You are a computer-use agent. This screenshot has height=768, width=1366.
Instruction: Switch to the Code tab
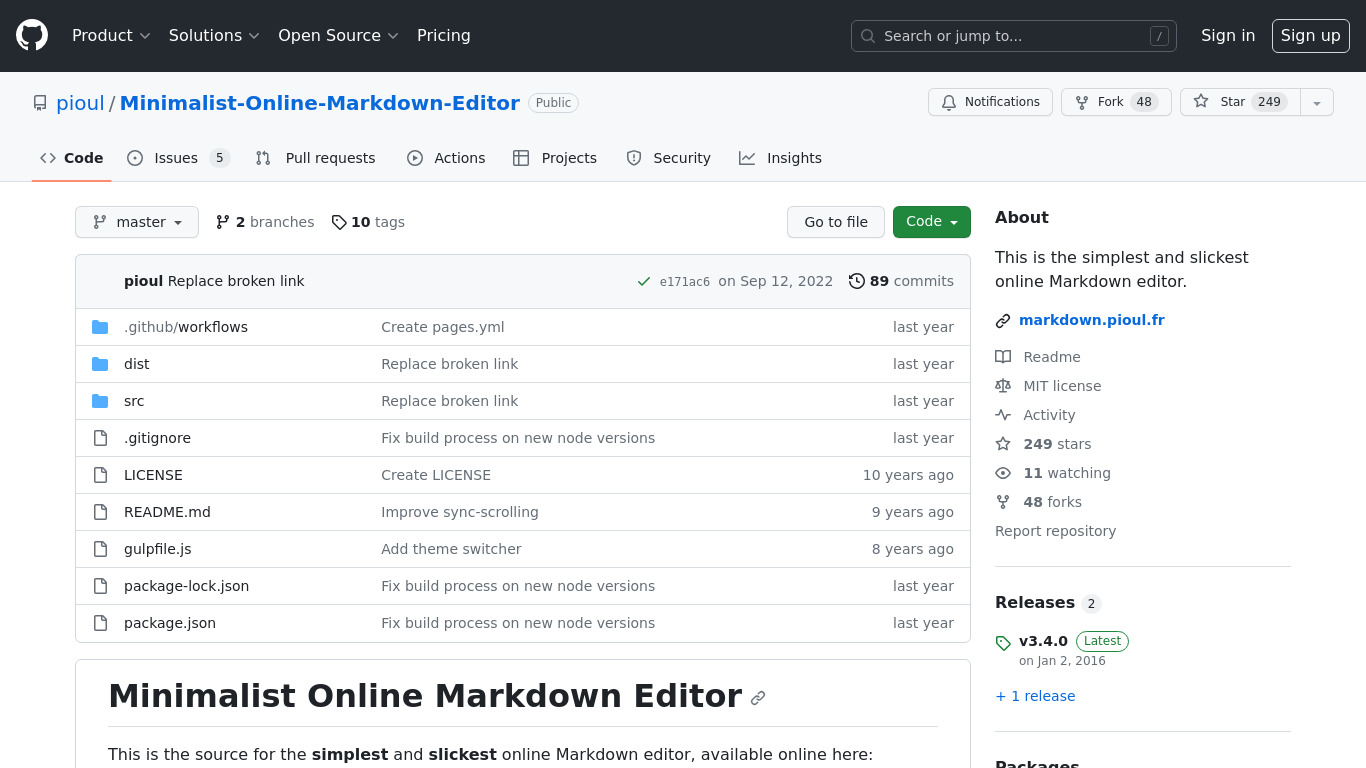coord(72,158)
